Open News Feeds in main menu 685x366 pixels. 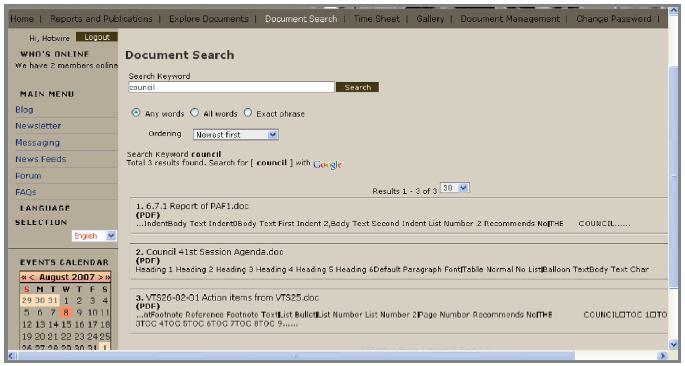tap(41, 159)
